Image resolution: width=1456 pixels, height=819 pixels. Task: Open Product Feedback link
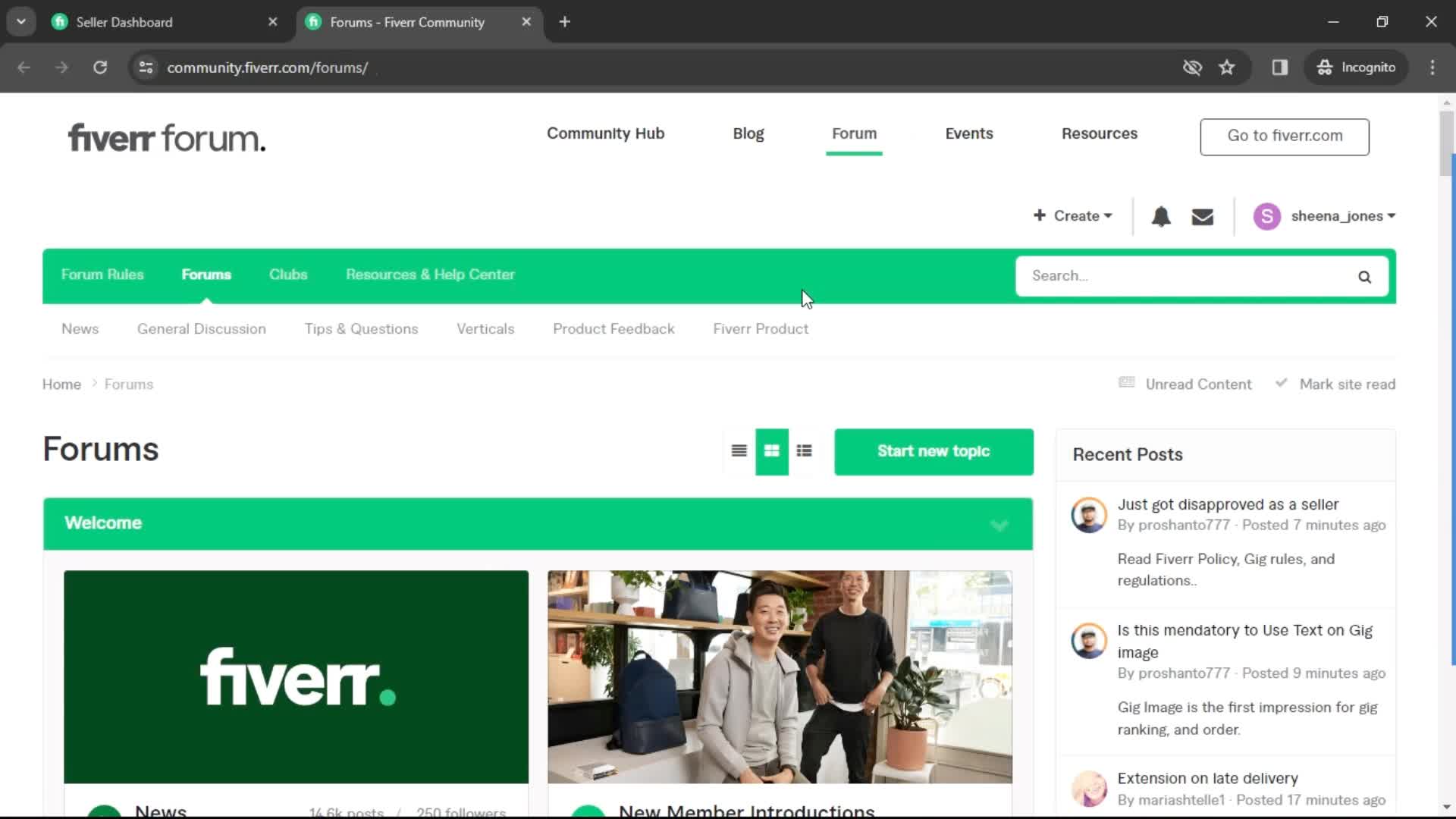[613, 329]
